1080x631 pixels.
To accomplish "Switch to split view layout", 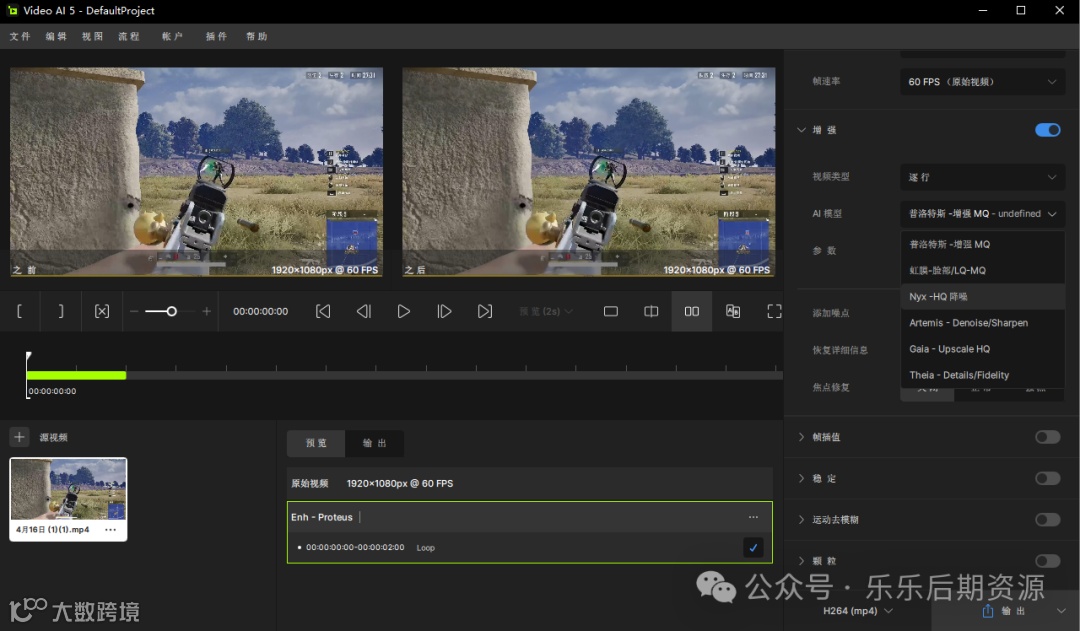I will (x=651, y=311).
